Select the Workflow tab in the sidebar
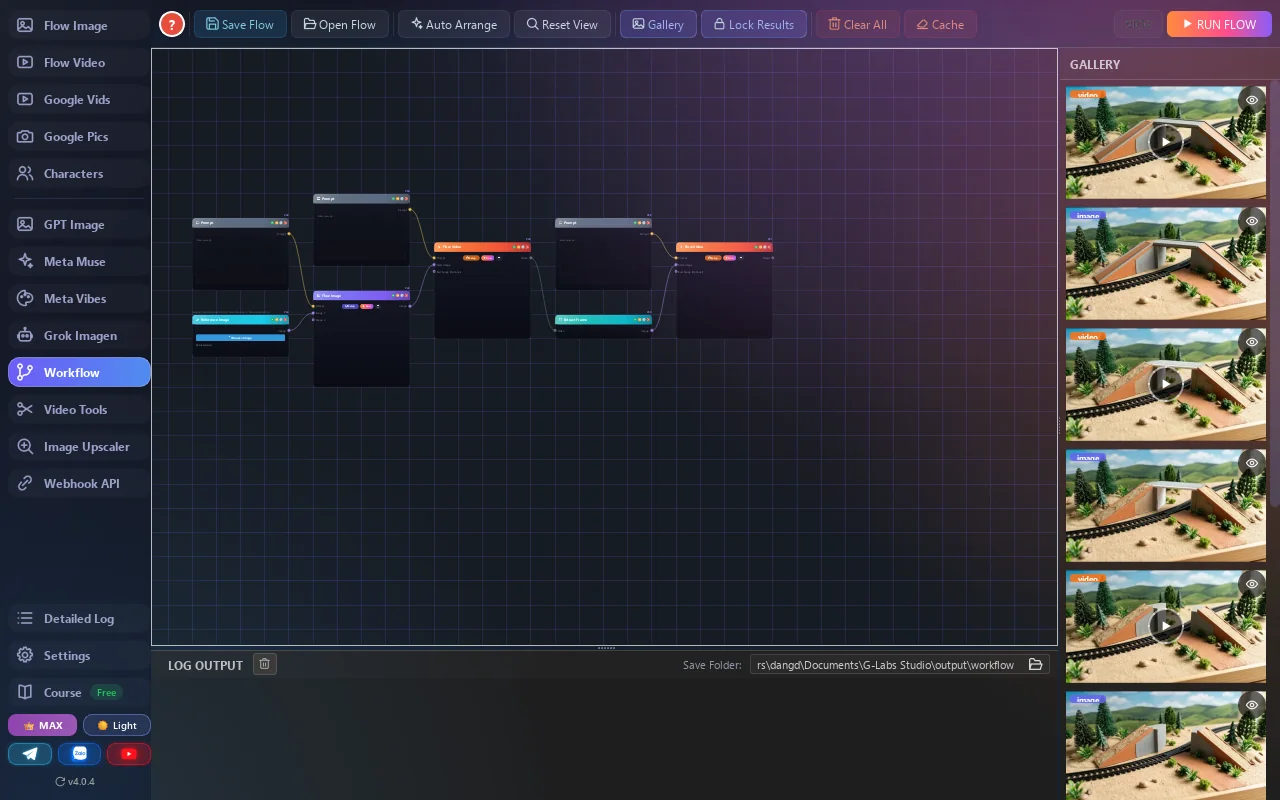The image size is (1280, 800). tap(79, 372)
